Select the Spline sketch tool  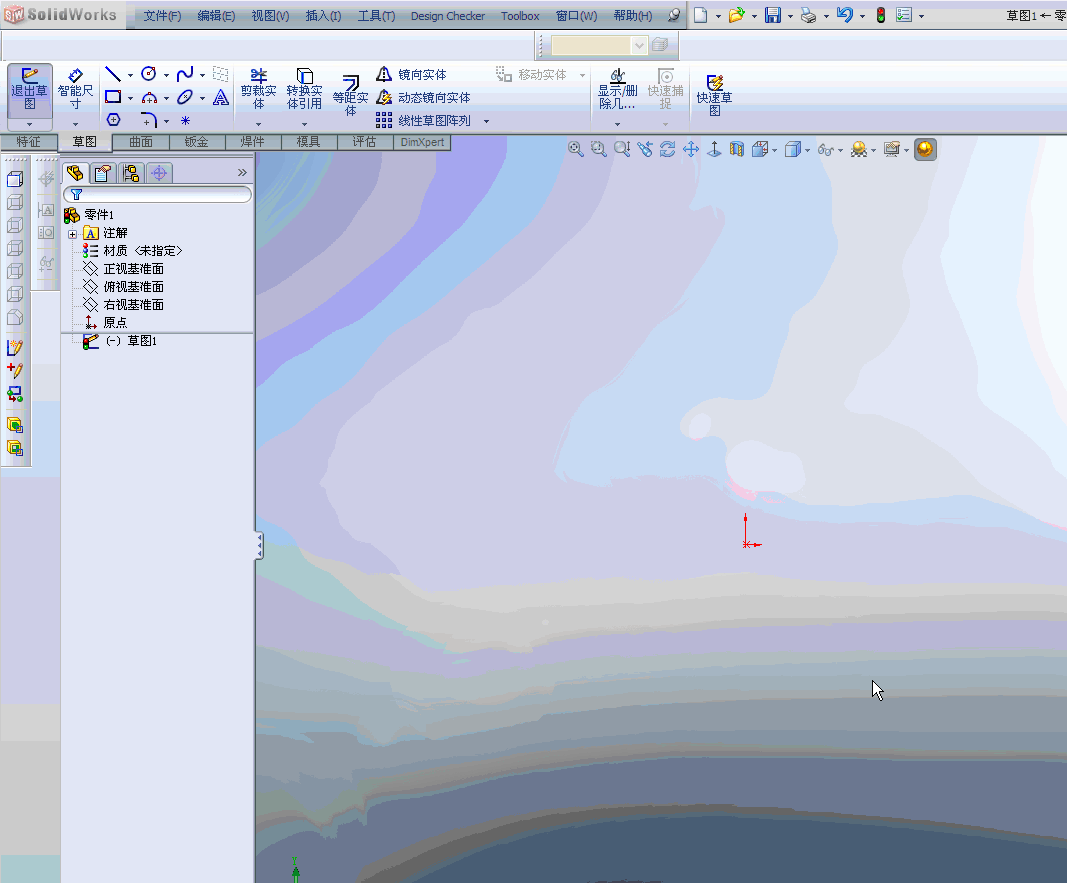pos(185,74)
